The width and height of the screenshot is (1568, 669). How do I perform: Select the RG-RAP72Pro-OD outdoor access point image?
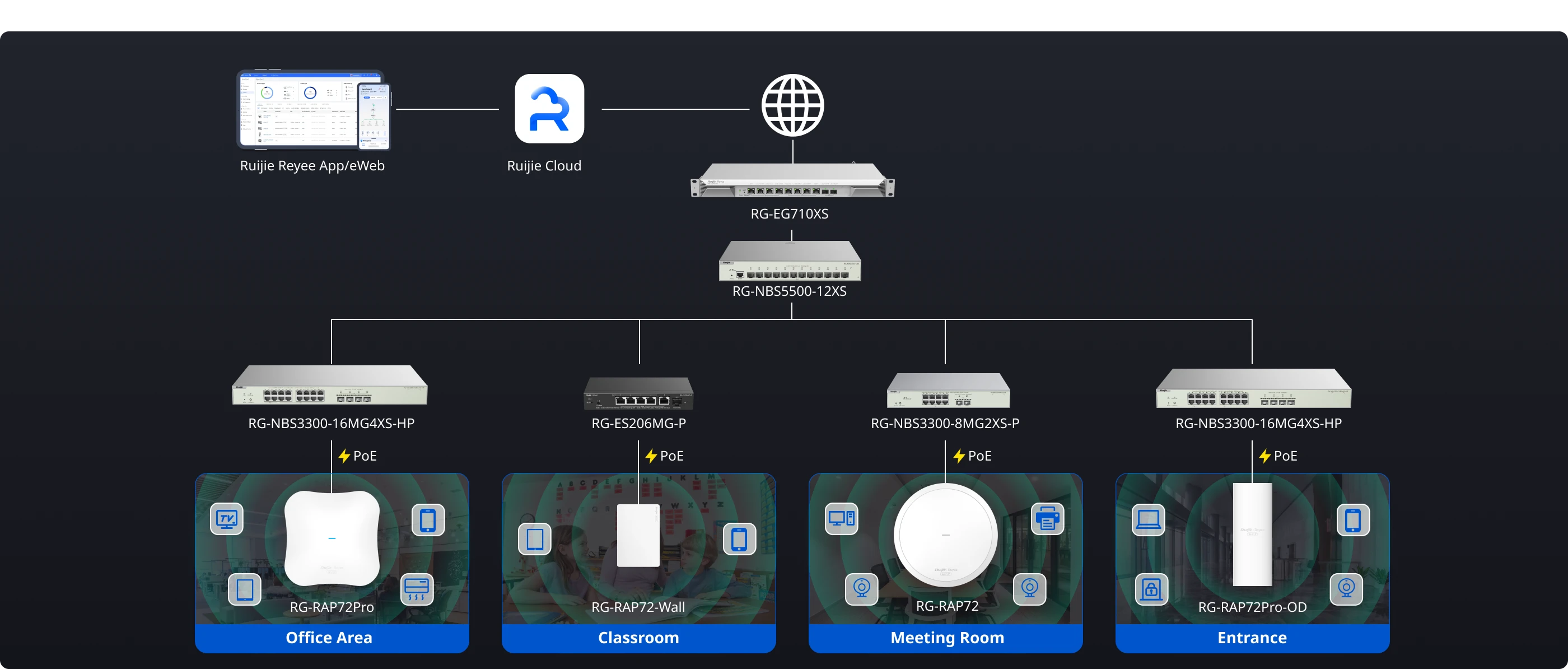pyautogui.click(x=1252, y=535)
